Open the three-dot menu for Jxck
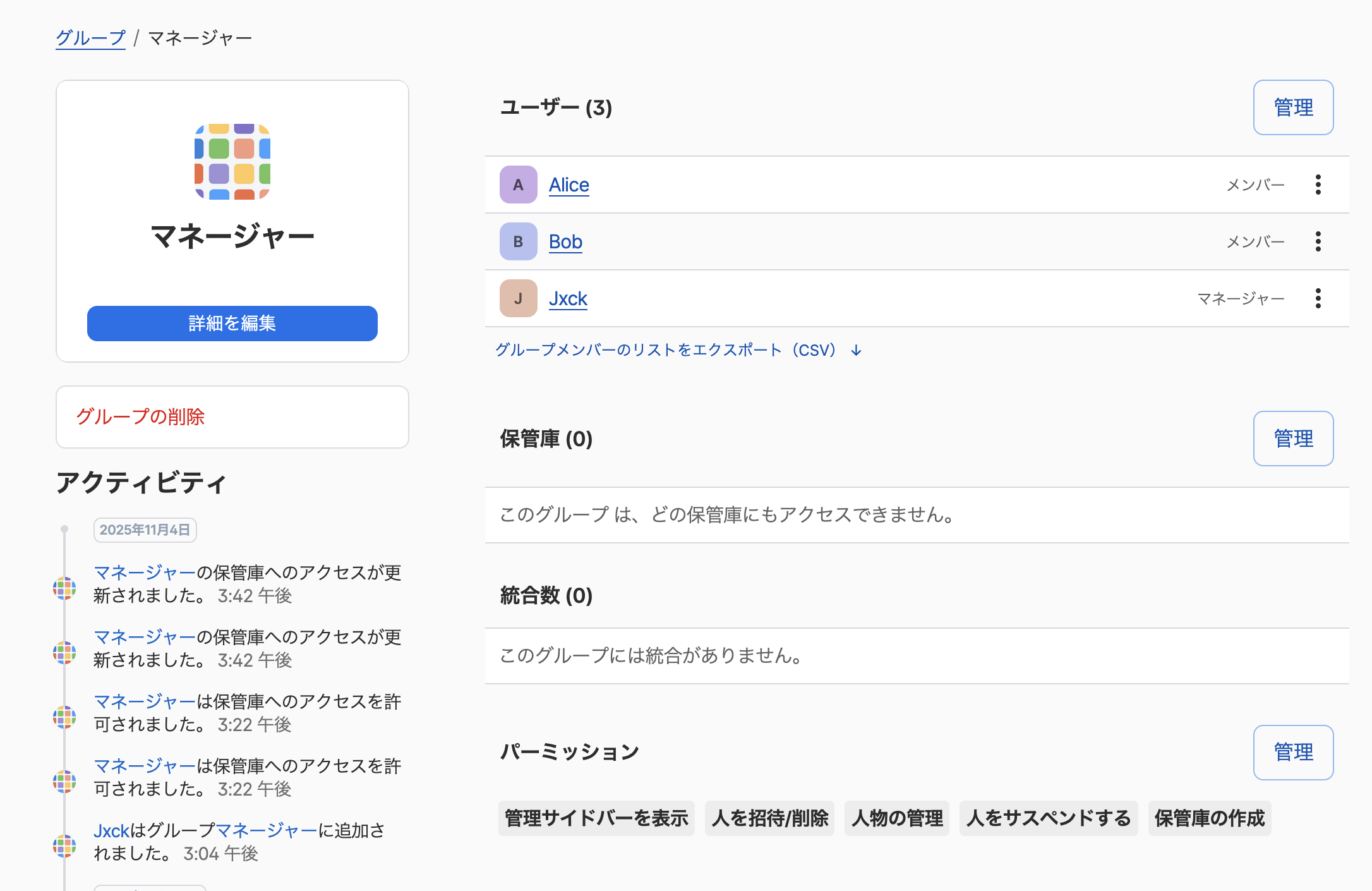Screen dimensions: 1372x891 point(1318,298)
